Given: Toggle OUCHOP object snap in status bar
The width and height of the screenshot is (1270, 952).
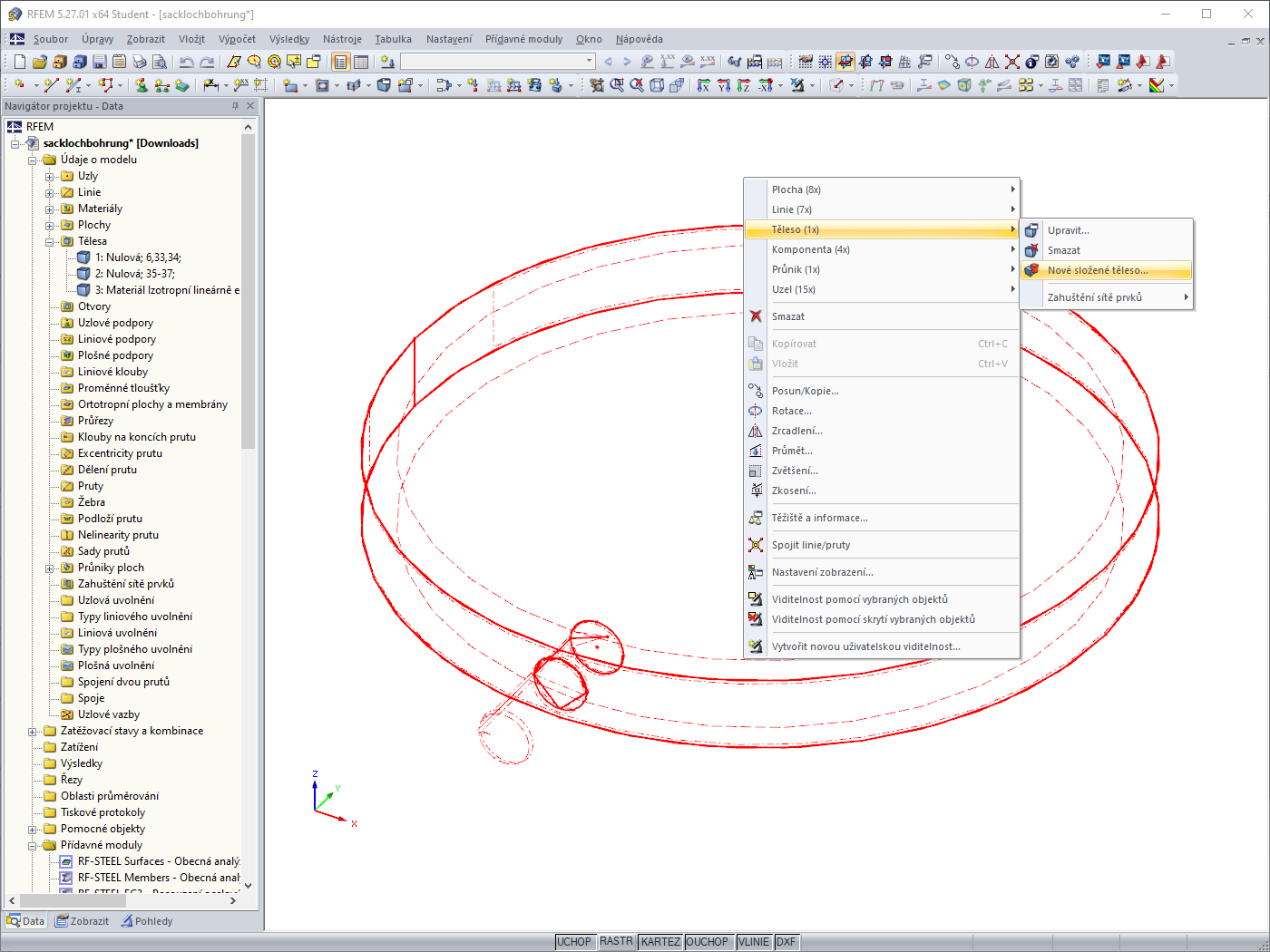Looking at the screenshot, I should (x=708, y=942).
